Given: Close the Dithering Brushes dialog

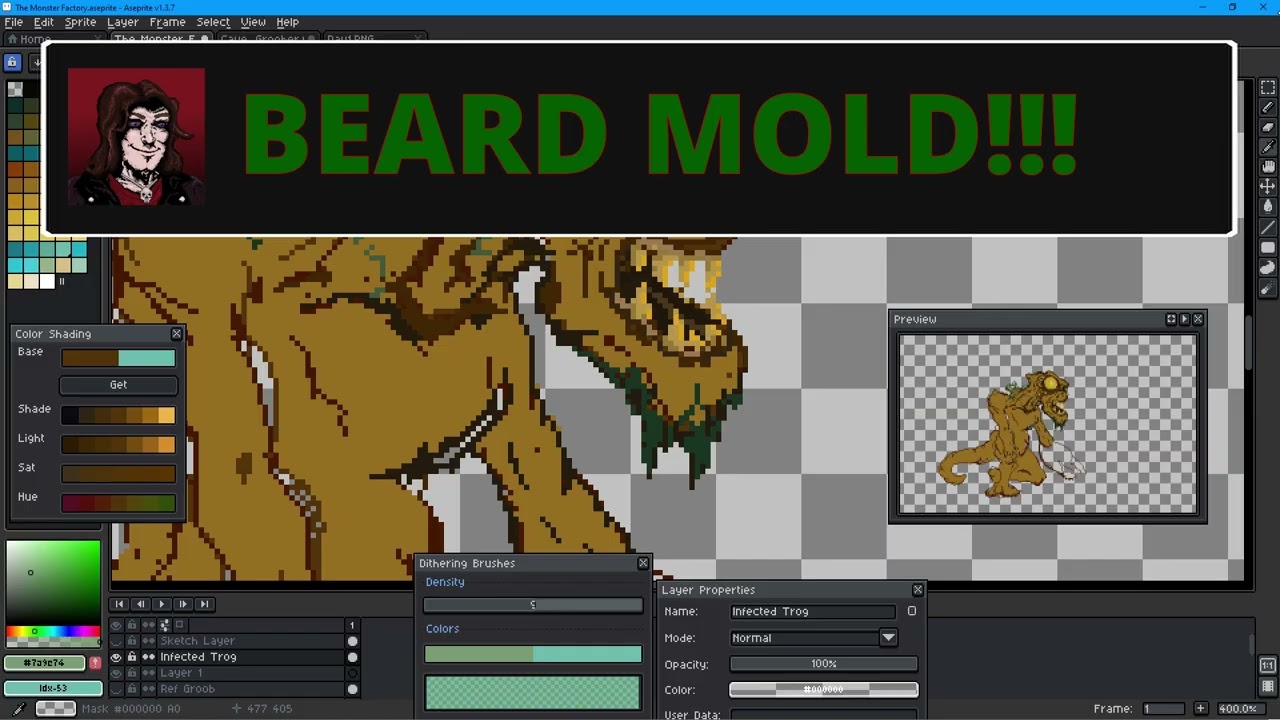Looking at the screenshot, I should tap(643, 563).
